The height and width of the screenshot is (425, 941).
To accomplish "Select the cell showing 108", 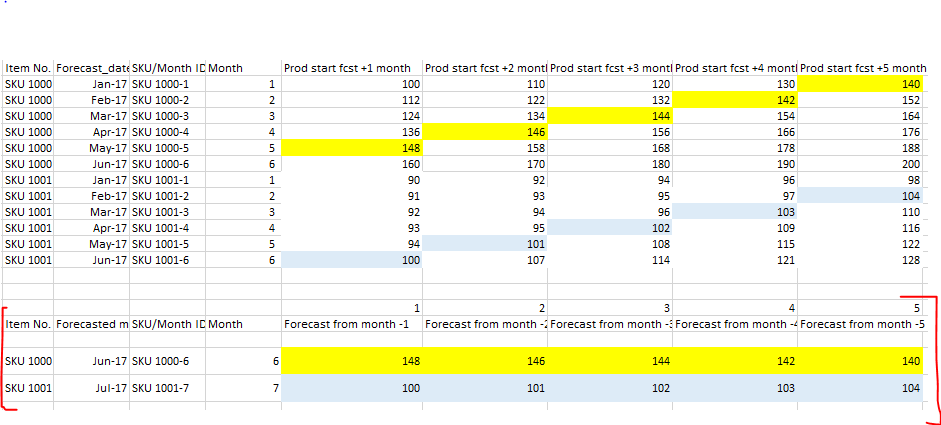I will (610, 244).
